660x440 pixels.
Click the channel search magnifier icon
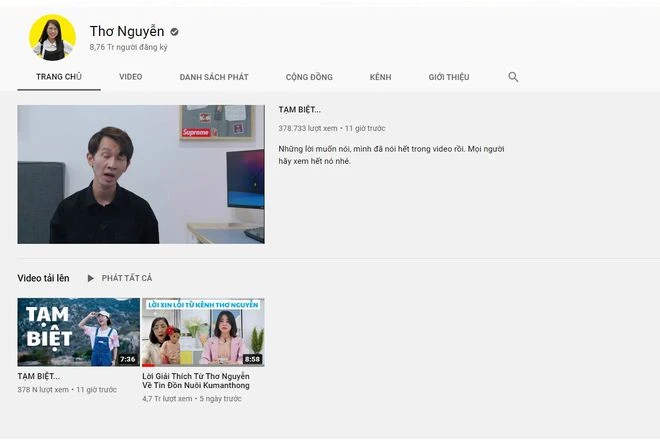click(513, 77)
